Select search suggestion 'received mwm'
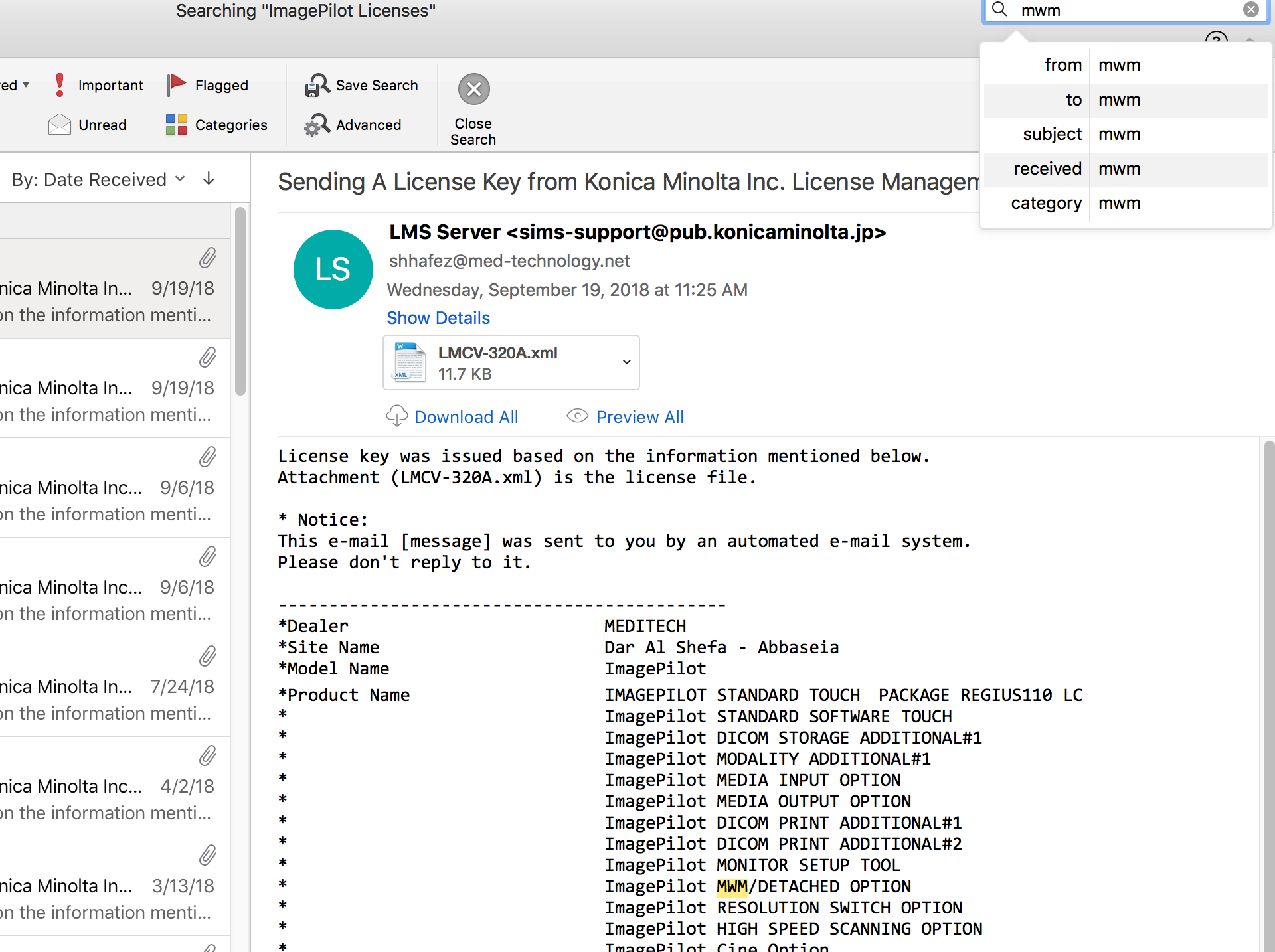The height and width of the screenshot is (952, 1275). pos(1126,169)
